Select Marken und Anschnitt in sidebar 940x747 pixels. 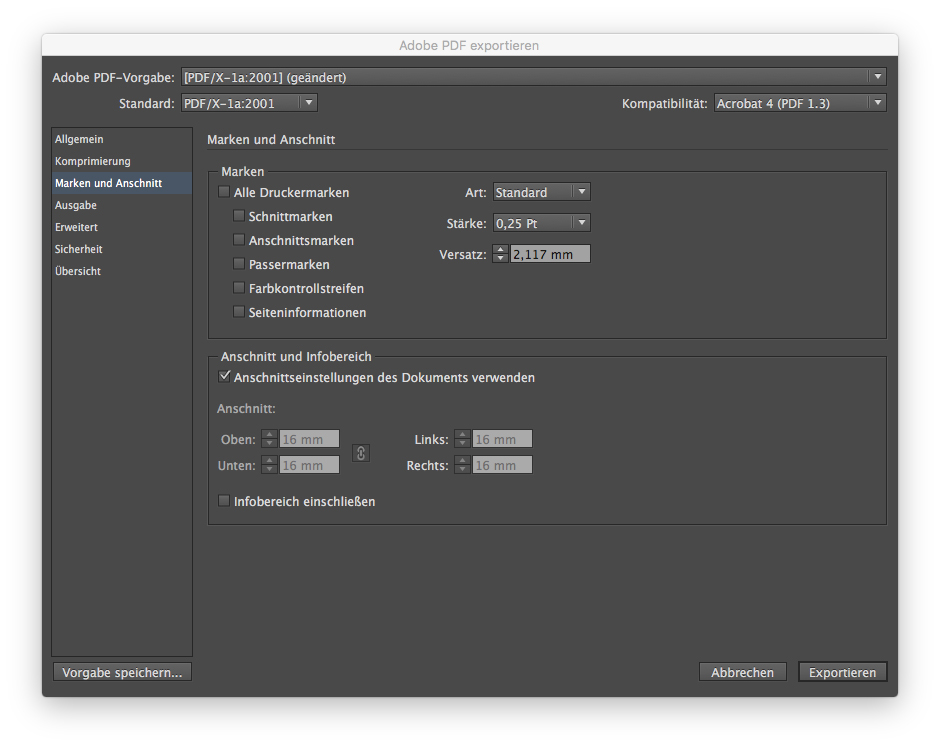point(122,183)
